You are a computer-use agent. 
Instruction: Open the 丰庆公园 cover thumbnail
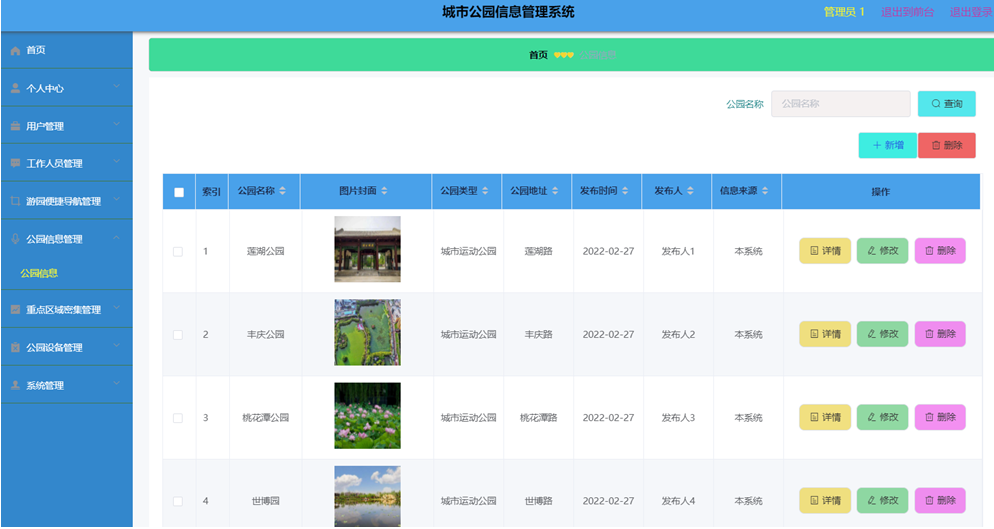368,332
